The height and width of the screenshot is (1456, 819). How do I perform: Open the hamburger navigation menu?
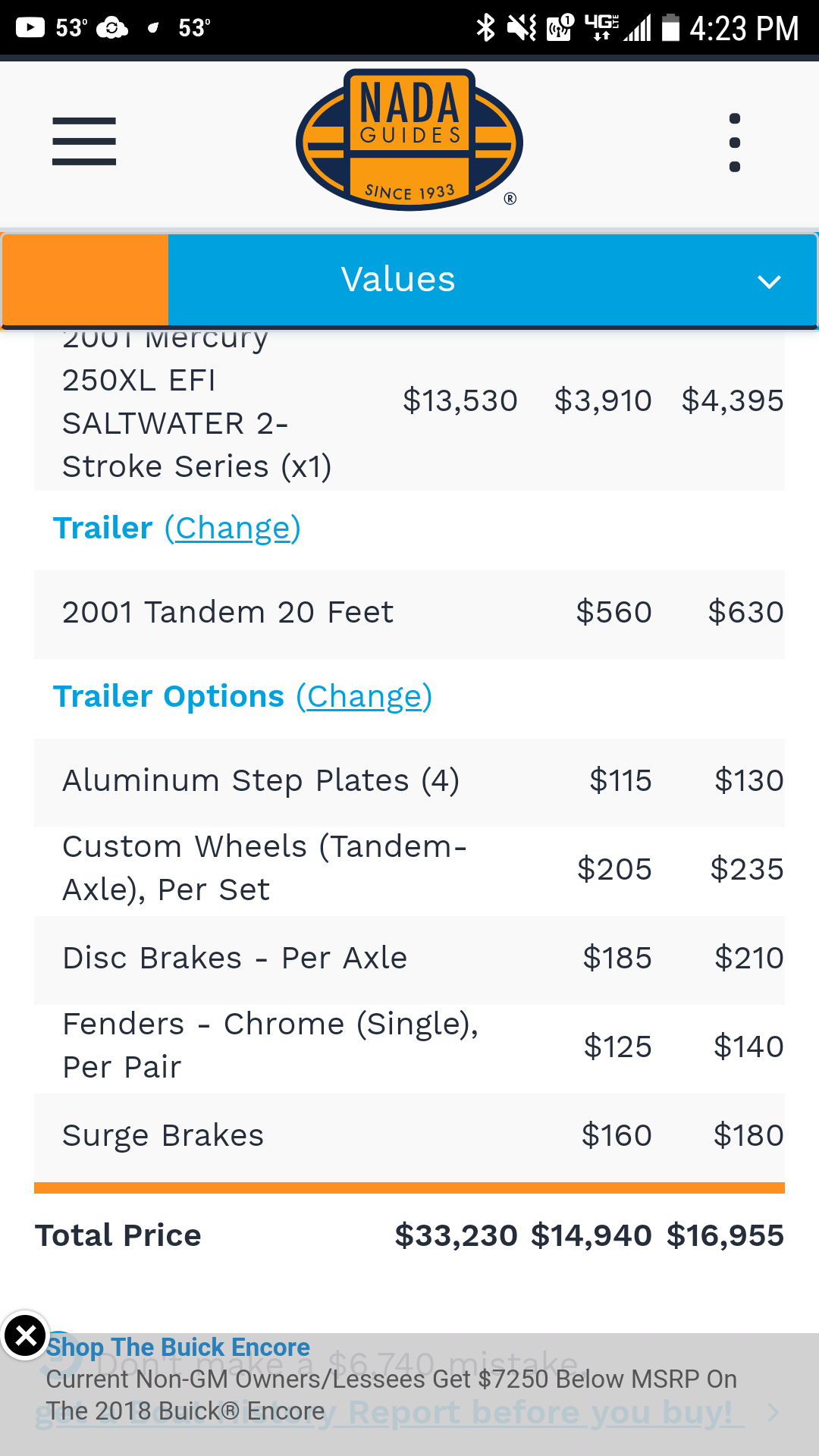coord(84,141)
